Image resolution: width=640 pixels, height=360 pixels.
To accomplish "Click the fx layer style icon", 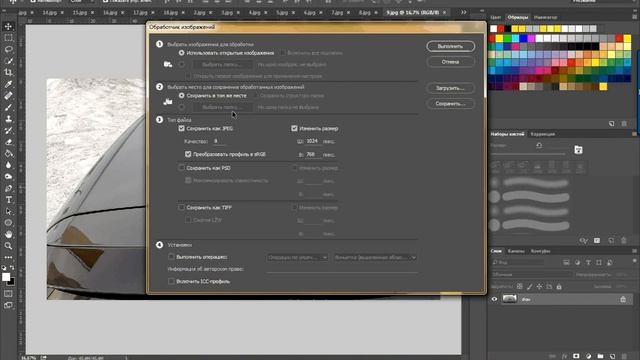I will point(564,356).
